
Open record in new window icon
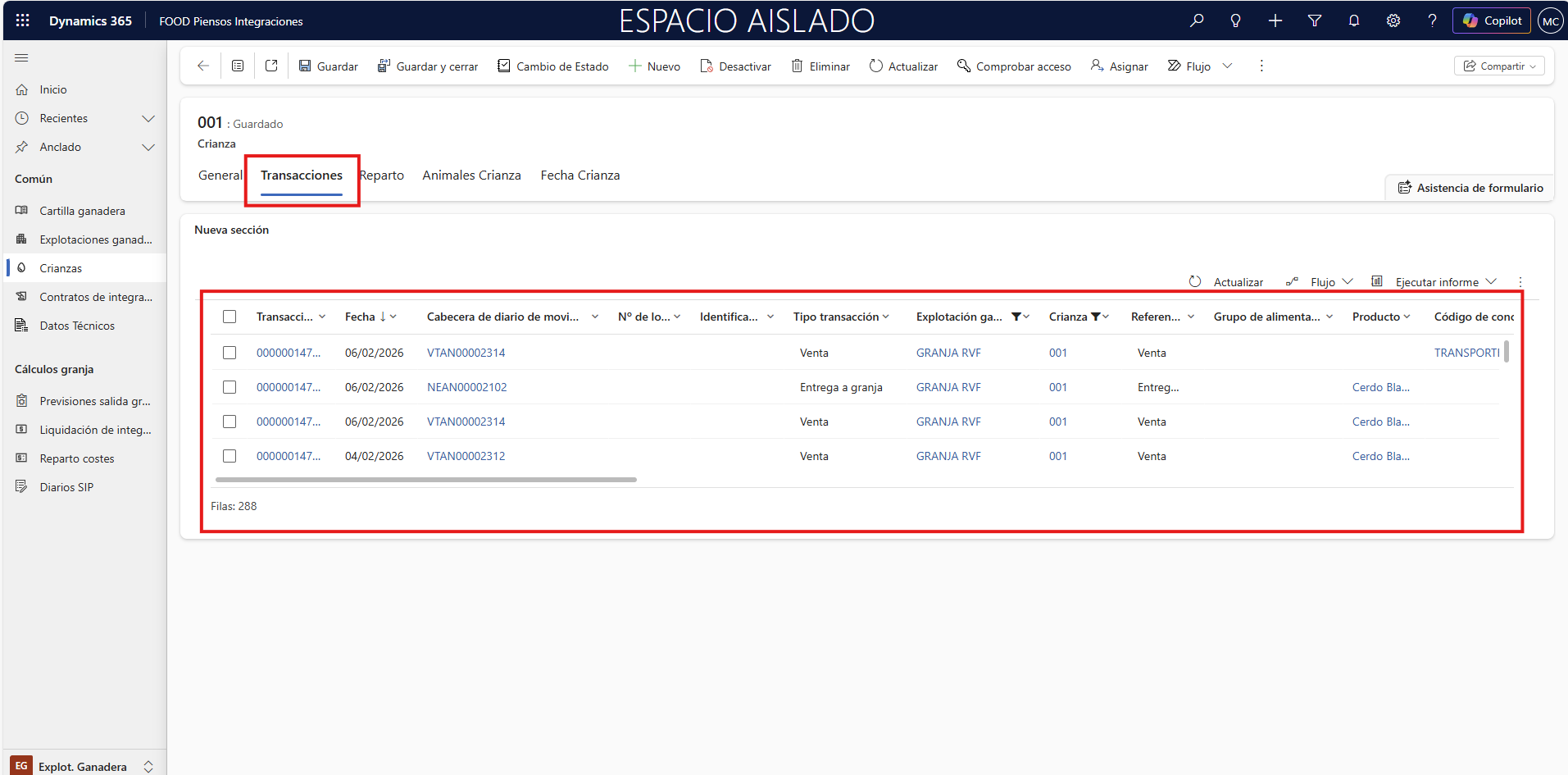271,66
